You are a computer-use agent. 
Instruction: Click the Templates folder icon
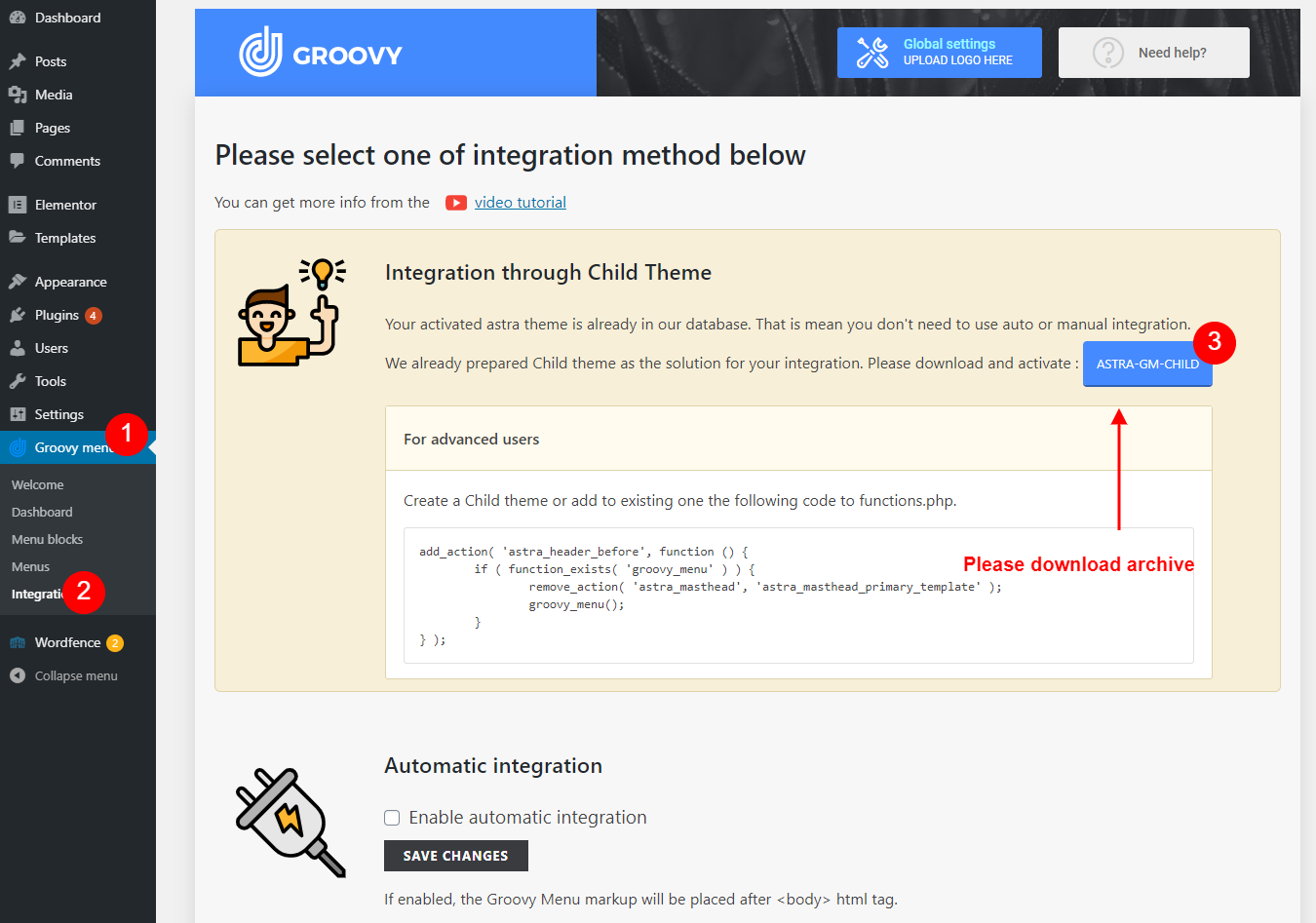[x=18, y=238]
